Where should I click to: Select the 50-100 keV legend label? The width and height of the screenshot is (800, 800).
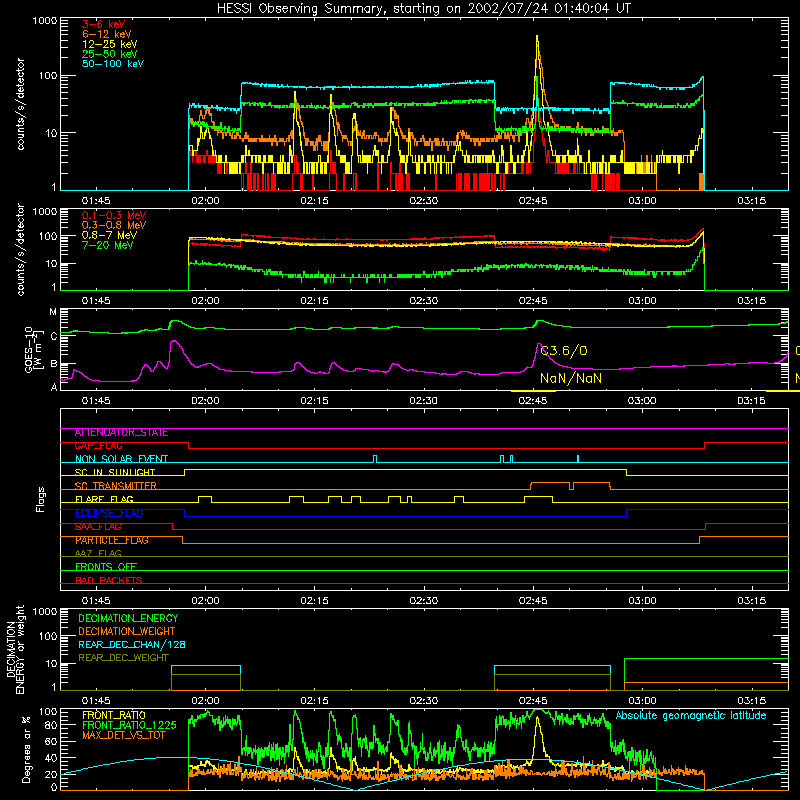[x=113, y=64]
